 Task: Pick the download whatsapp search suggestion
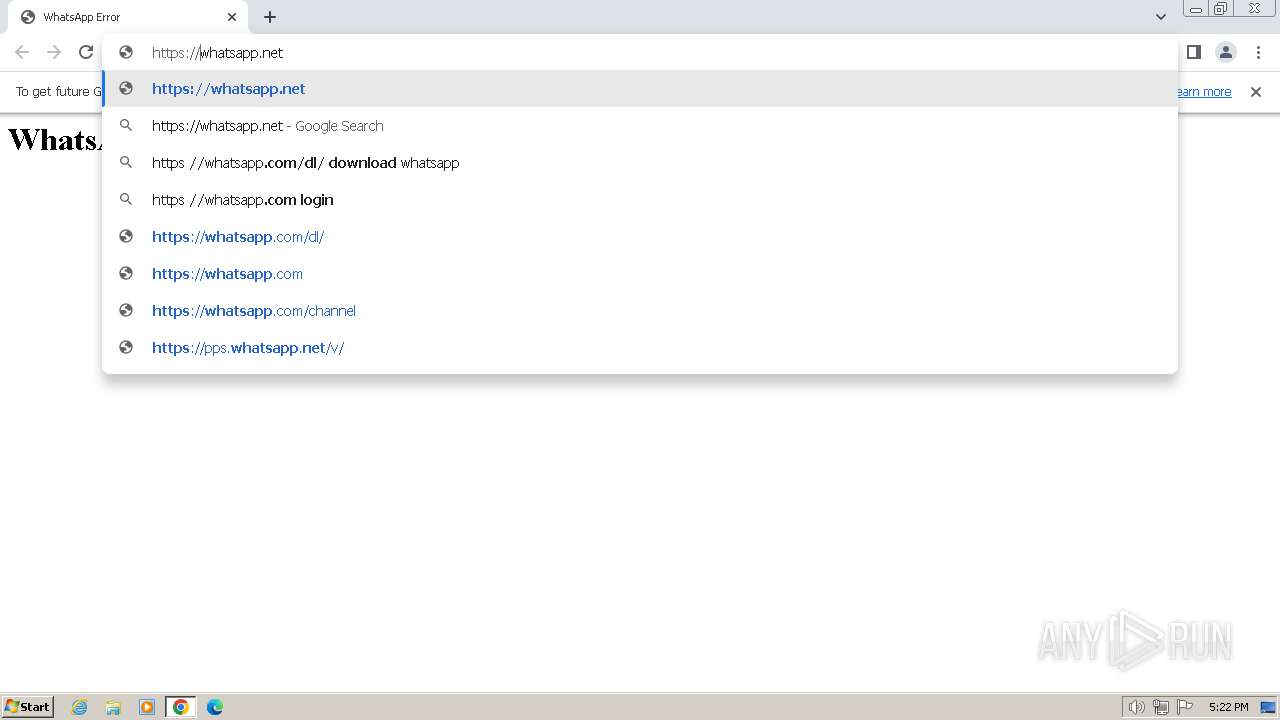[x=640, y=163]
